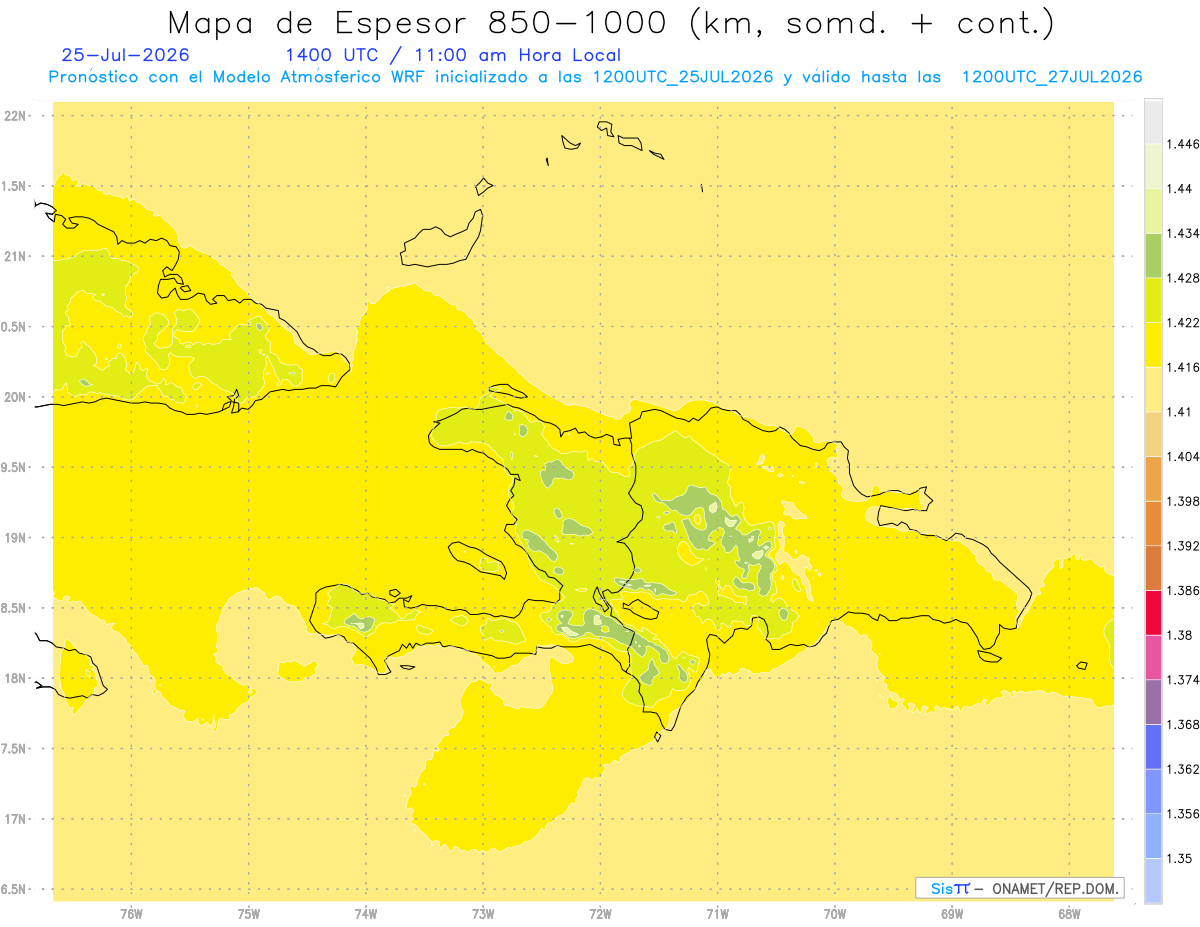This screenshot has width=1200, height=927.
Task: Click the pink legend swatch between 1.374 and 1.38
Action: click(x=1153, y=657)
